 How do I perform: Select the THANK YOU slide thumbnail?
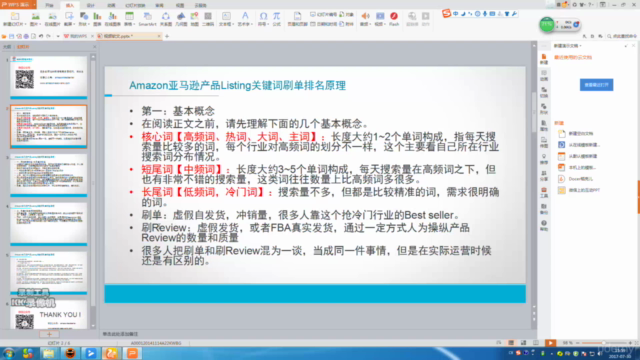coord(49,315)
